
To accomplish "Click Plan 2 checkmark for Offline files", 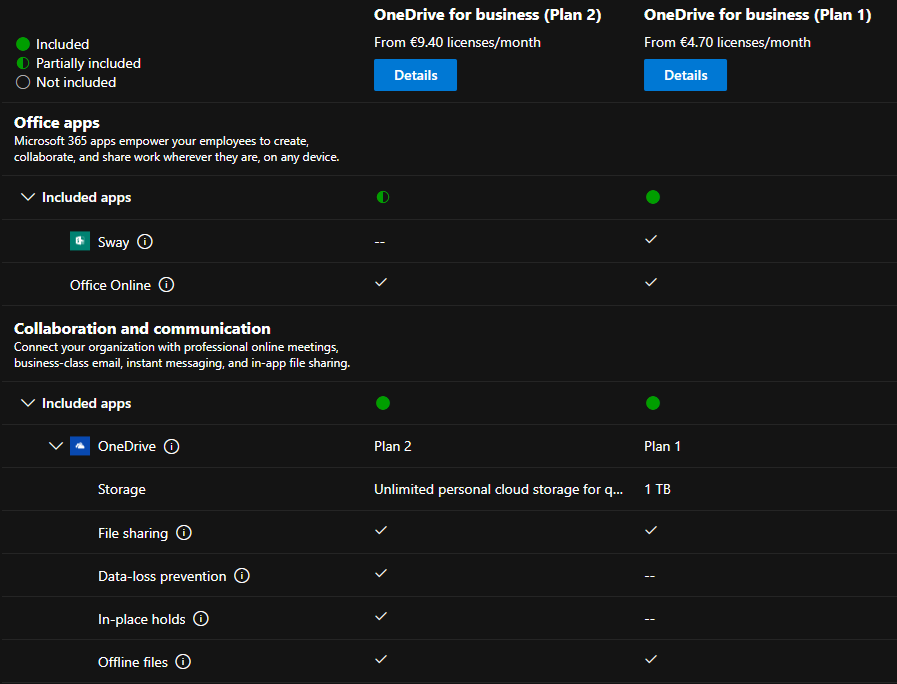I will [381, 659].
